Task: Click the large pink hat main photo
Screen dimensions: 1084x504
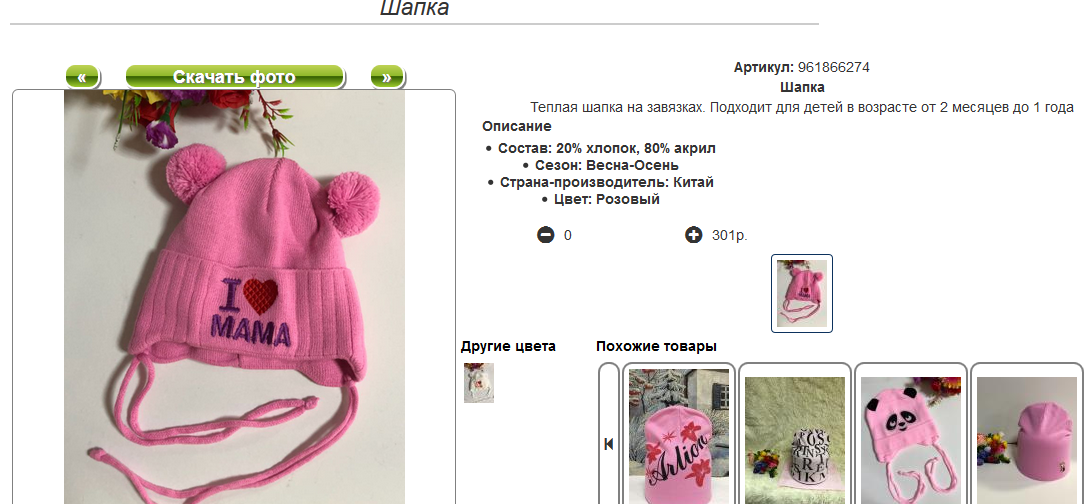Action: 234,297
